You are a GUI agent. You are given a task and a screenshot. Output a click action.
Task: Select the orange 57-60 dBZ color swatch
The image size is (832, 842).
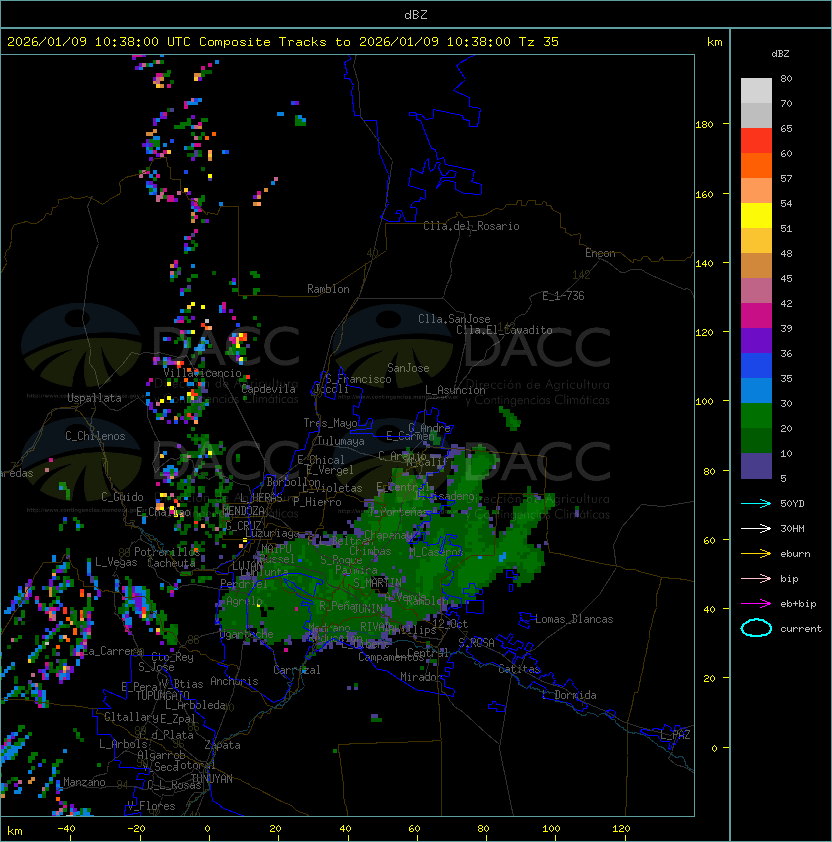click(756, 165)
